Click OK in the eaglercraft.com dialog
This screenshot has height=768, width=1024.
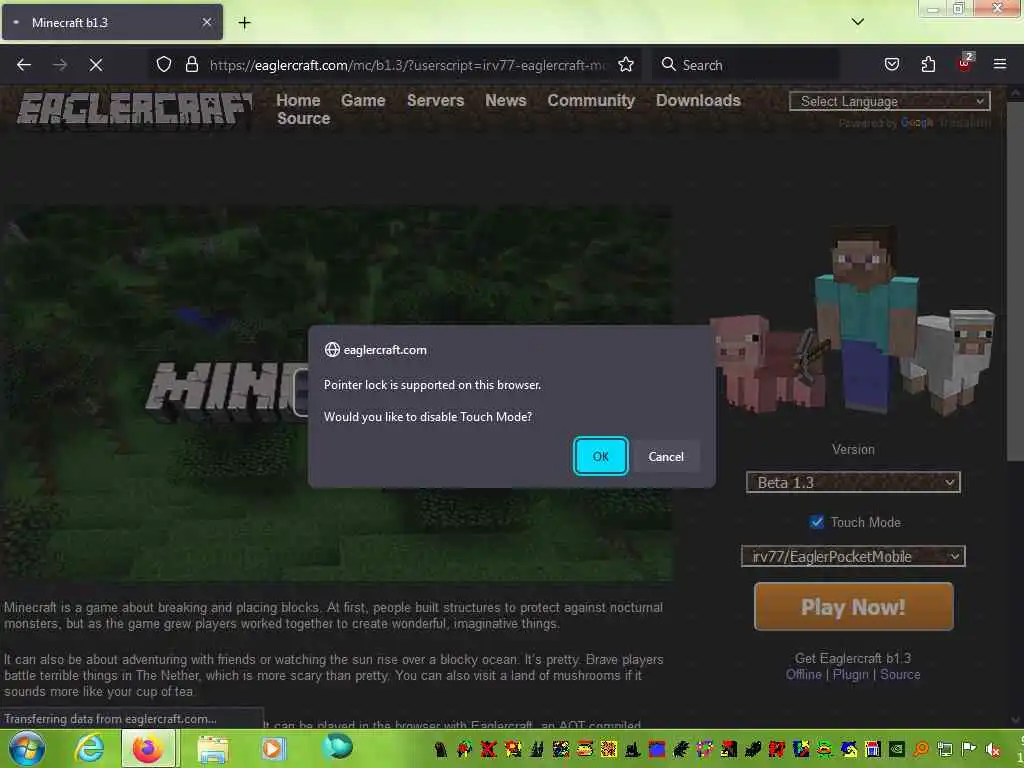click(x=600, y=456)
